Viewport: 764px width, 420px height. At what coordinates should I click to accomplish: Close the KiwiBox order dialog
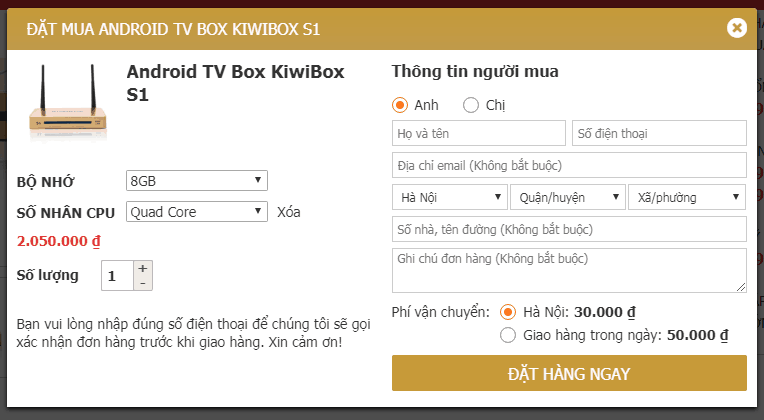tap(737, 28)
